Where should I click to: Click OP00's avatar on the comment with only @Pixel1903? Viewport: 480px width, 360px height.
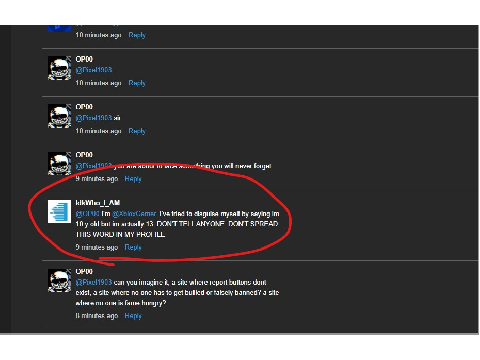tap(59, 68)
